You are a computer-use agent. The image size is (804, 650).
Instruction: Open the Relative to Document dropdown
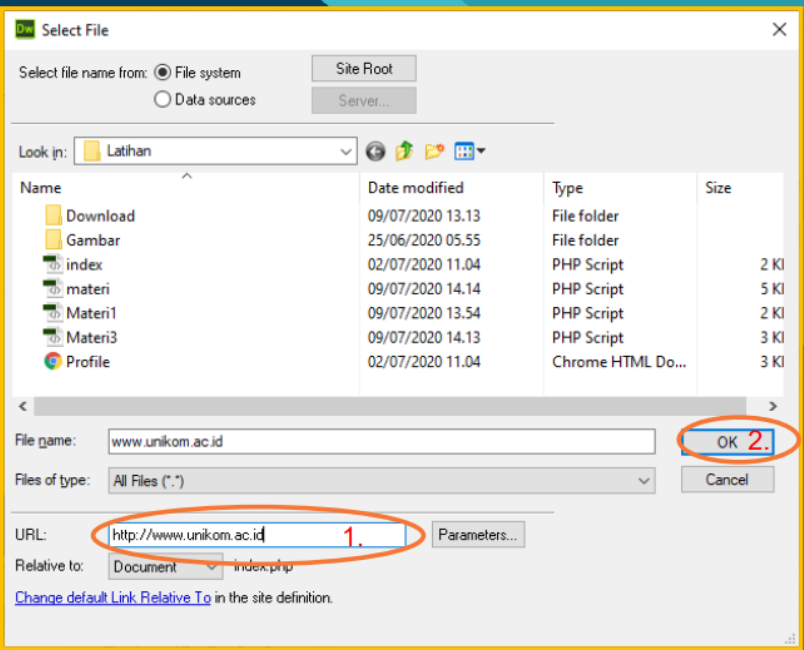(212, 567)
